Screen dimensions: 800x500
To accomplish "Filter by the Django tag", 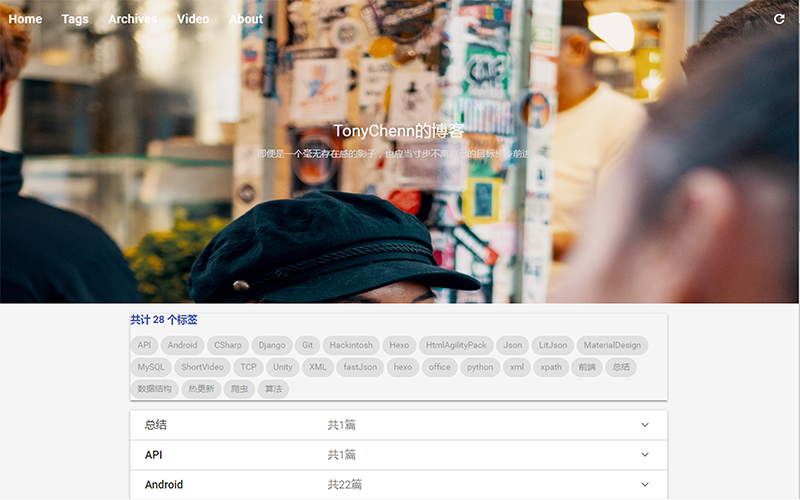I will 272,345.
